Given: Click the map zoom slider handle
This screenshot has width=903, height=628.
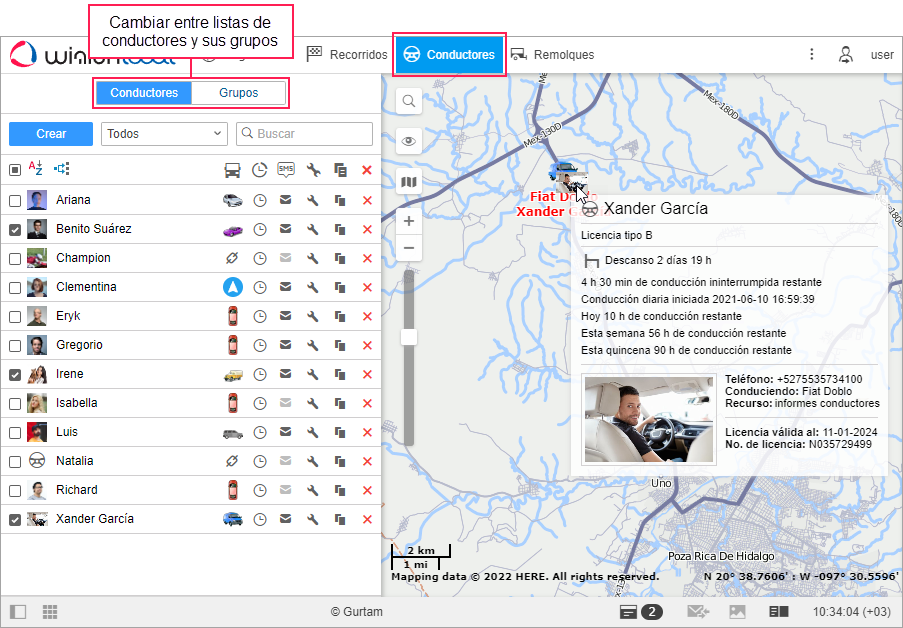Looking at the screenshot, I should click(409, 337).
